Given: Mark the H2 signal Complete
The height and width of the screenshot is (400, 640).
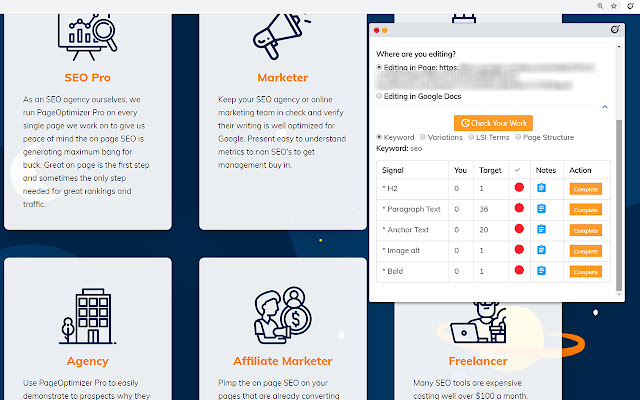Looking at the screenshot, I should (586, 189).
